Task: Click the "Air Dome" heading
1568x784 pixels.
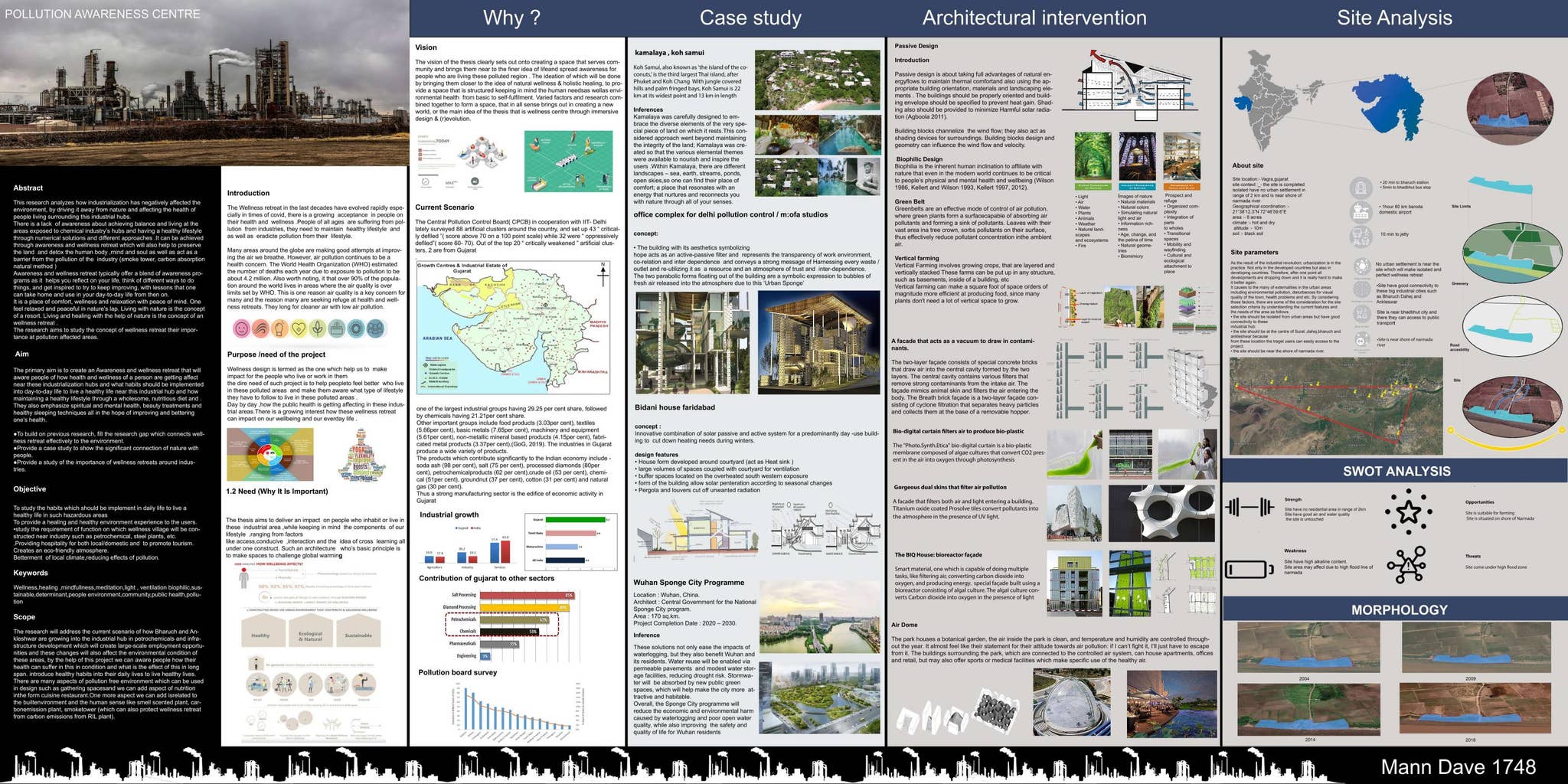Action: (904, 625)
